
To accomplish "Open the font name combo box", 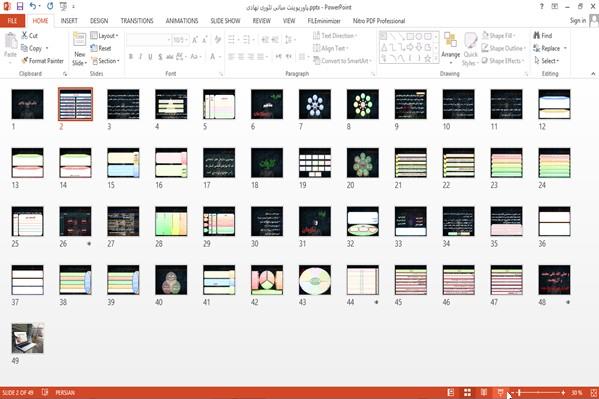I will [x=148, y=40].
